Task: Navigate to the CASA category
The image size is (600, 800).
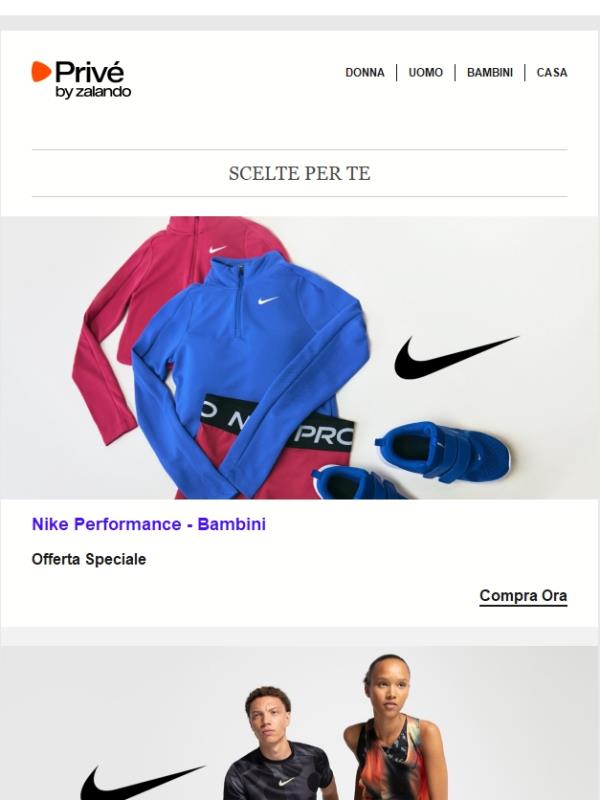Action: click(x=552, y=73)
